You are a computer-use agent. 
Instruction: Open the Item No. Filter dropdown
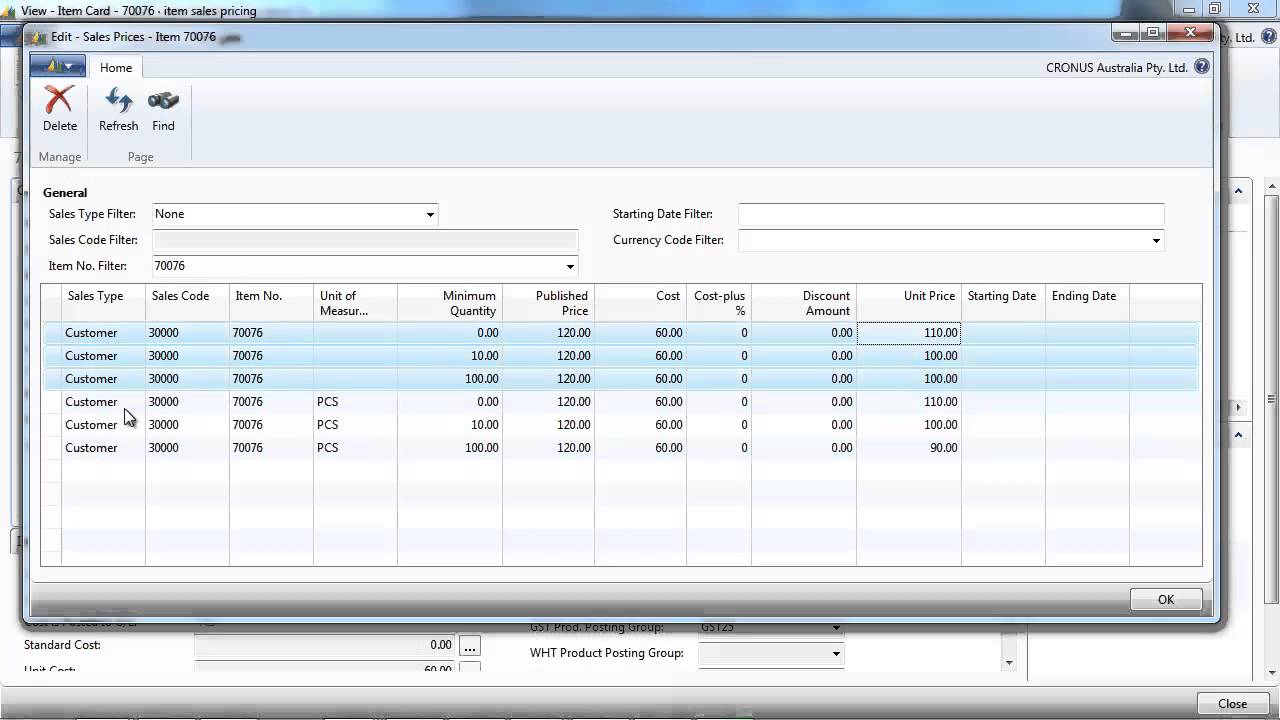point(570,266)
